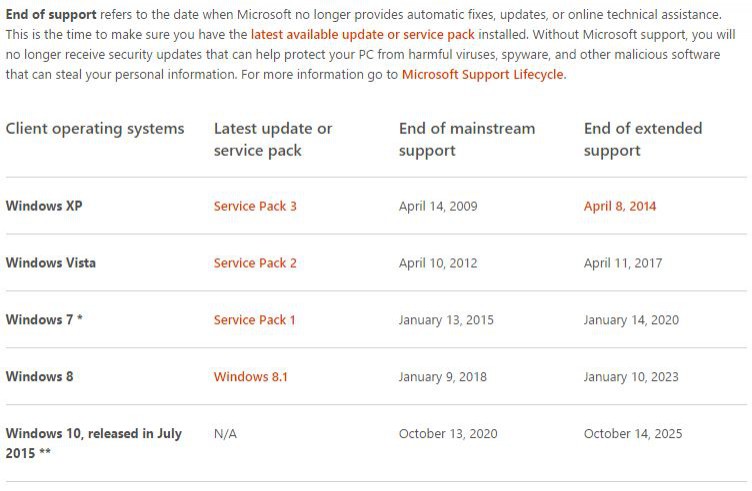Click the Windows 7 row label
Image resolution: width=752 pixels, height=491 pixels.
click(44, 320)
